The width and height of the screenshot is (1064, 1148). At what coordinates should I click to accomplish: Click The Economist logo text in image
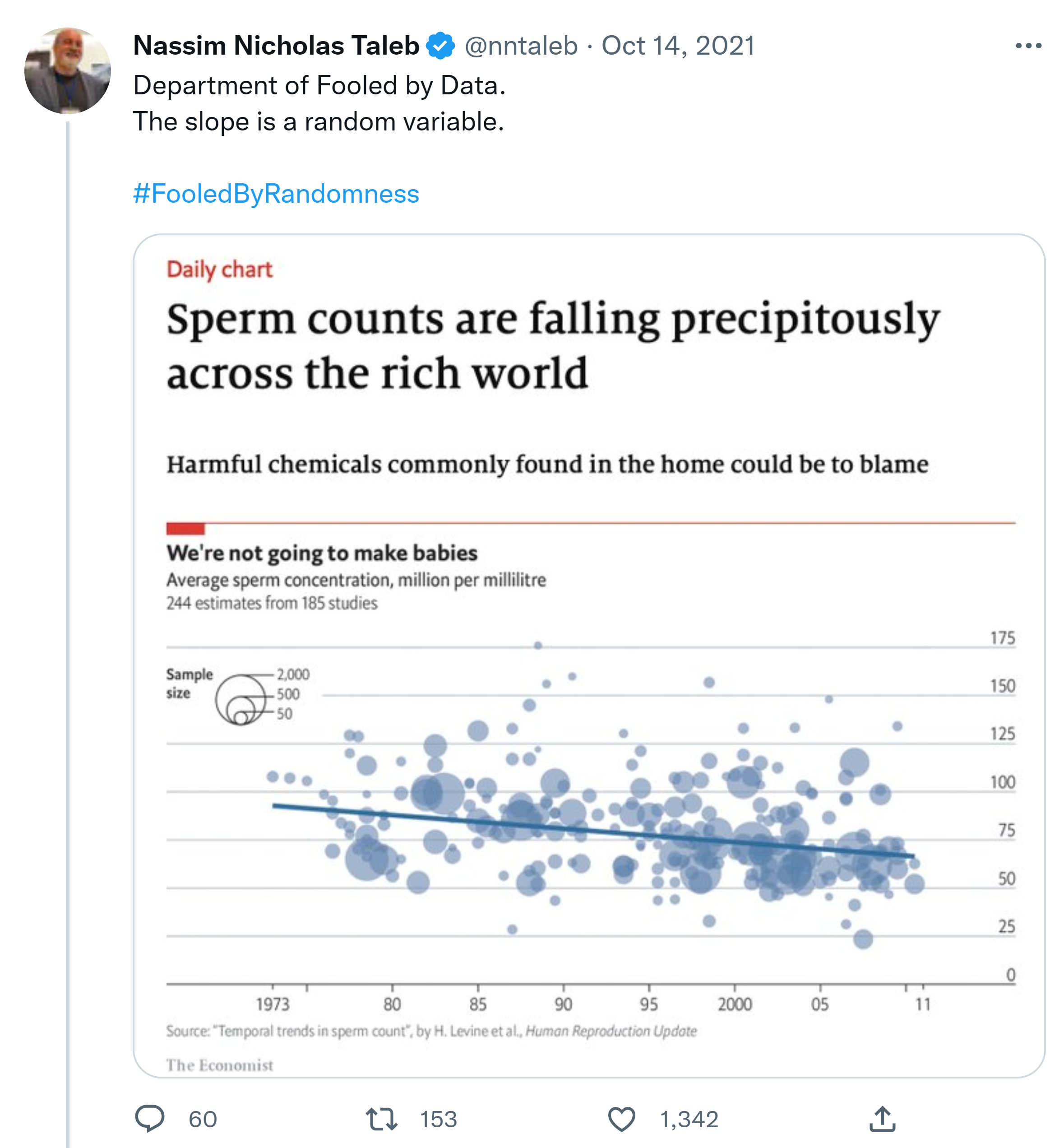219,1065
